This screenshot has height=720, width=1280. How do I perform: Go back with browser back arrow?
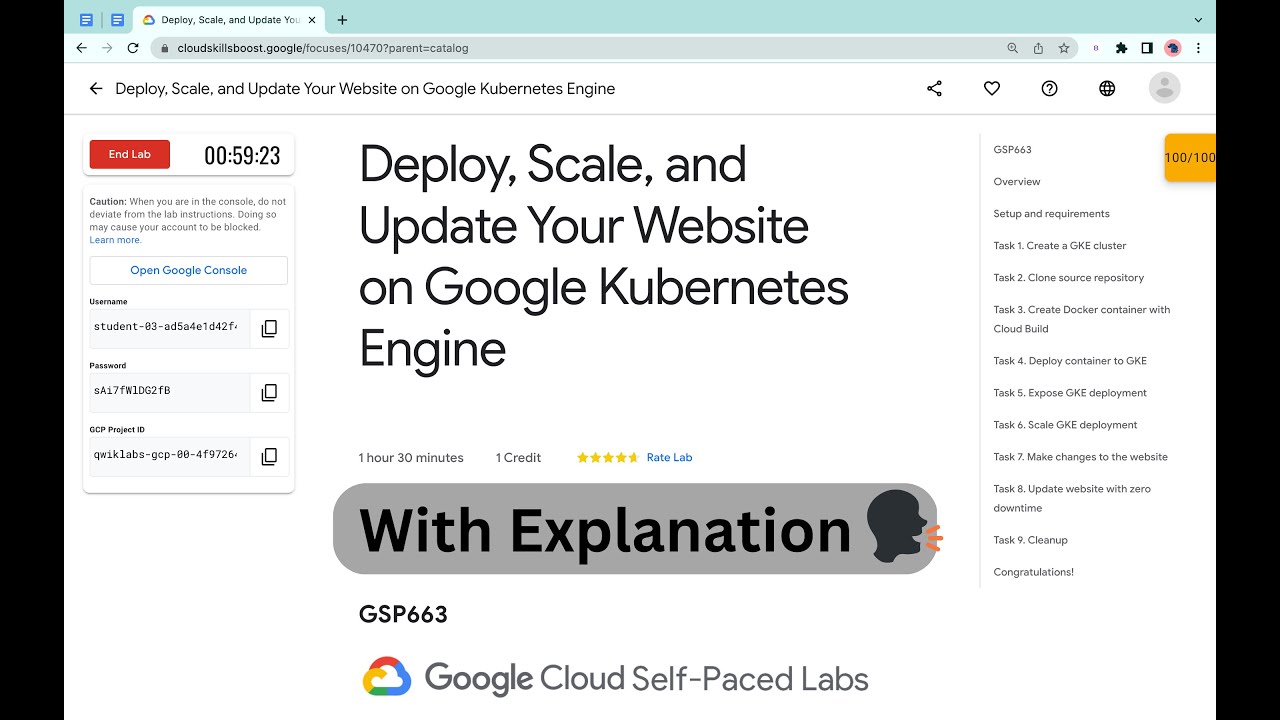point(82,48)
